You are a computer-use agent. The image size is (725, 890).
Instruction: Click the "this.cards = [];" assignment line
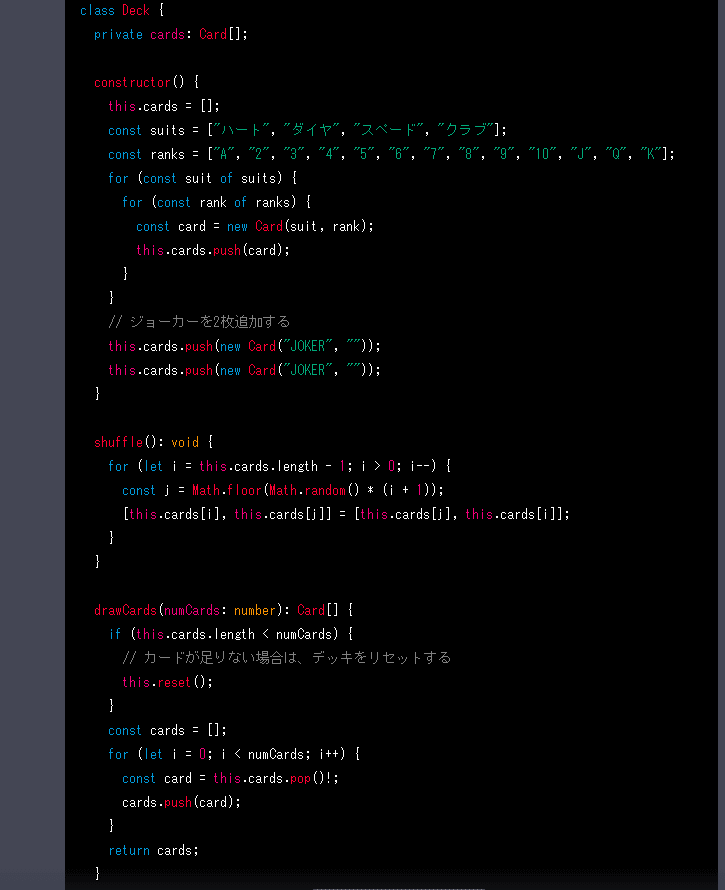point(164,107)
